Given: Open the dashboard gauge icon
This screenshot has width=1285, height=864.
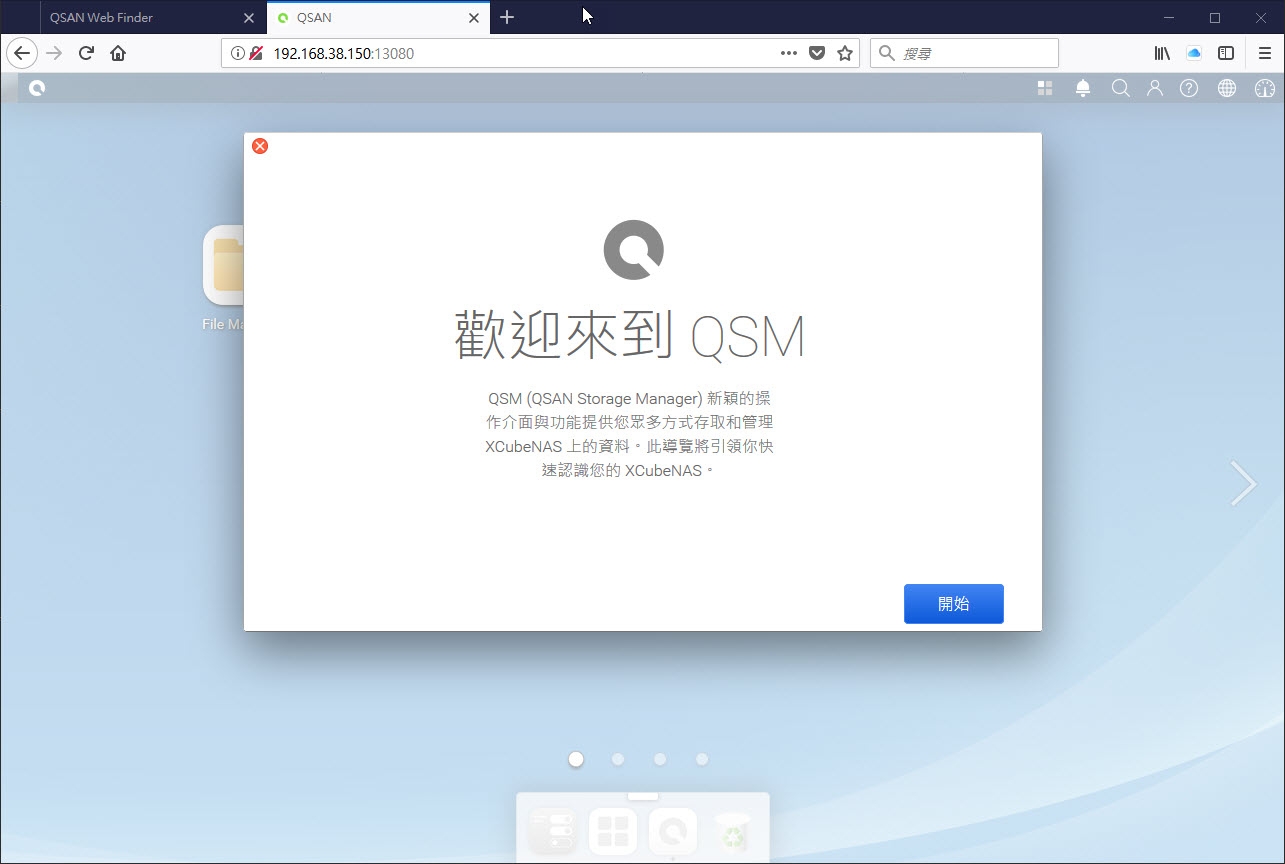Looking at the screenshot, I should [1265, 88].
